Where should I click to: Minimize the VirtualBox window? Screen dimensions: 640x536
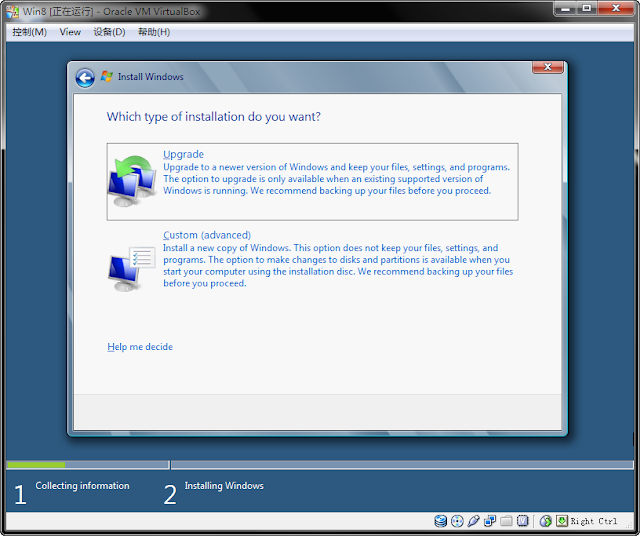point(565,9)
